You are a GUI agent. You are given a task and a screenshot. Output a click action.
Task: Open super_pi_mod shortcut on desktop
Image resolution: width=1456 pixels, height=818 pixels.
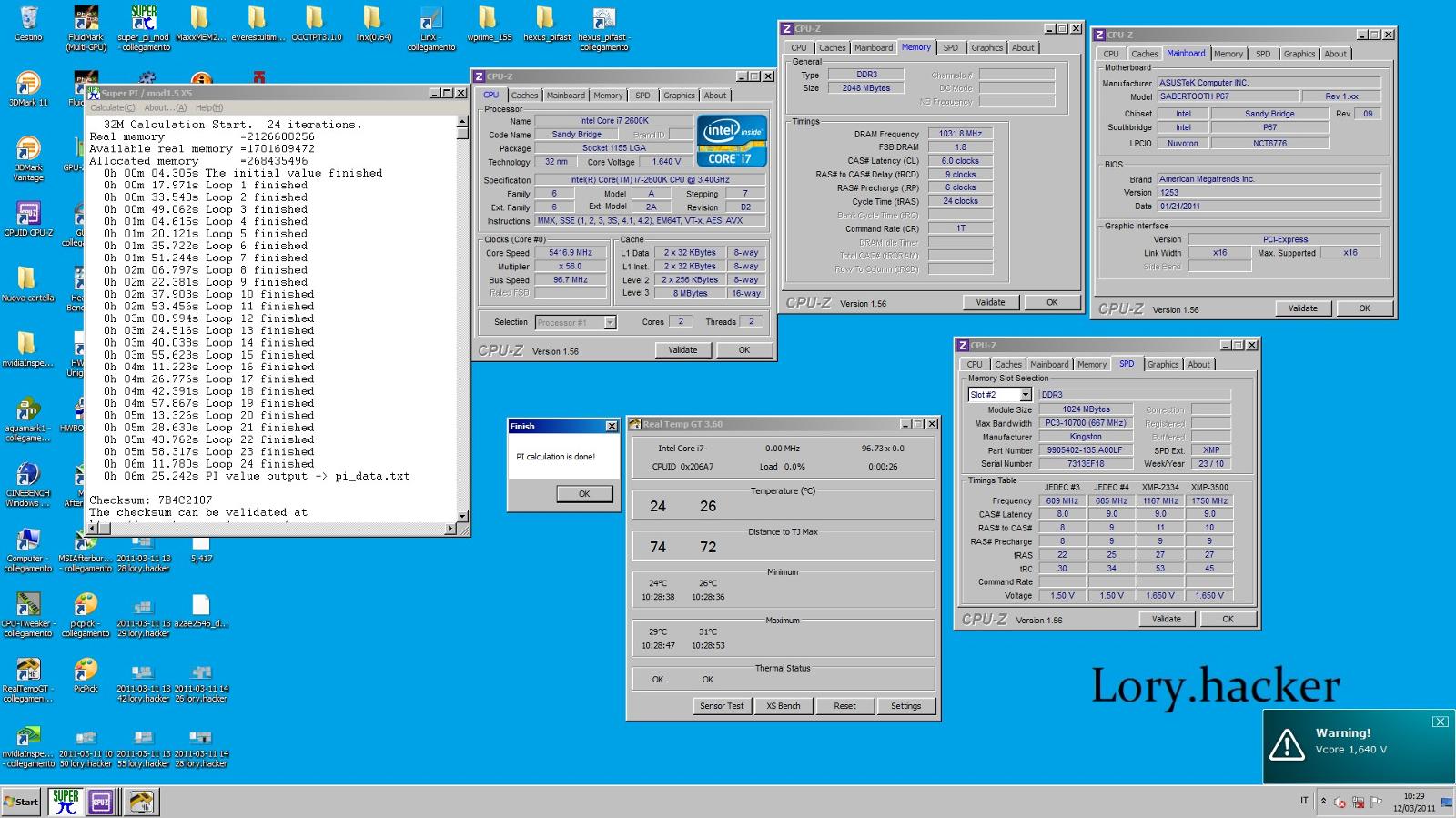[144, 28]
